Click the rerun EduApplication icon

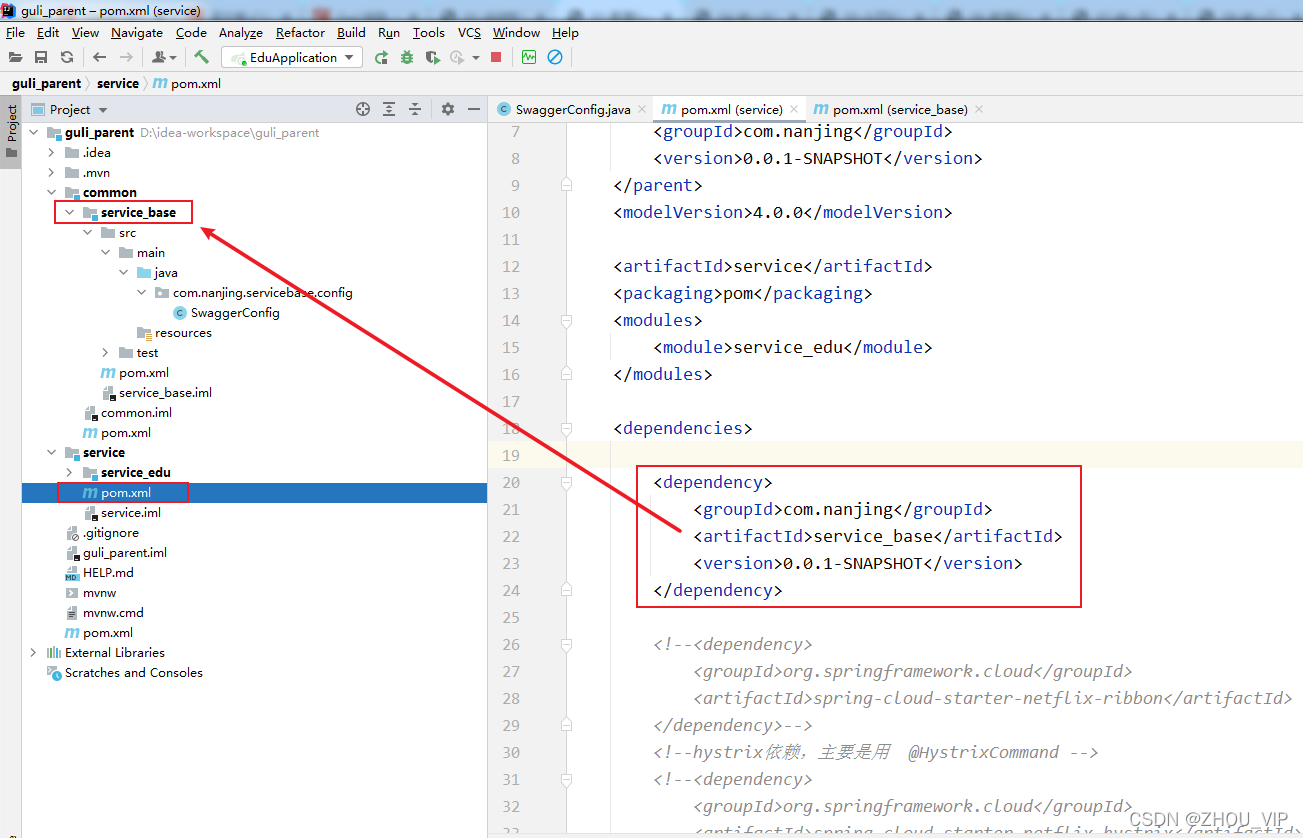[381, 58]
